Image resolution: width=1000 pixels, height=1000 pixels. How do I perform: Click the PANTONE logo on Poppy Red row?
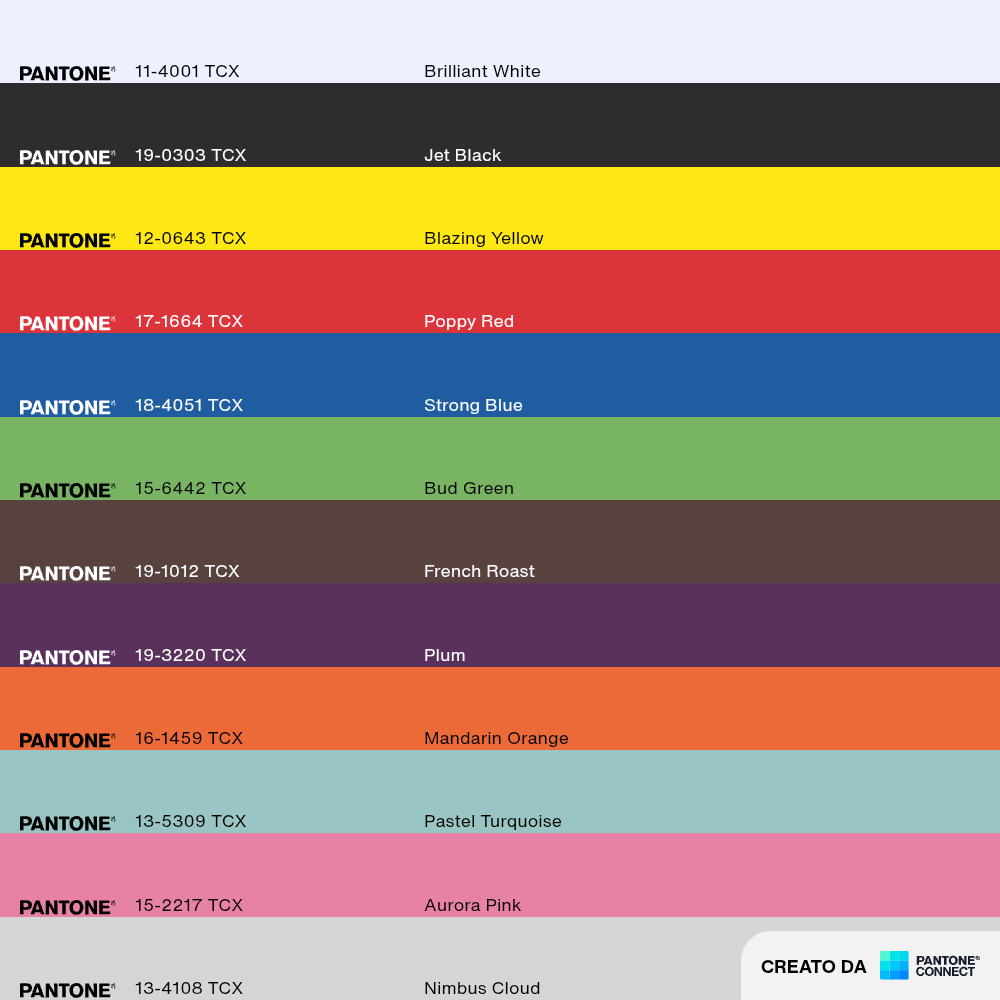(67, 323)
